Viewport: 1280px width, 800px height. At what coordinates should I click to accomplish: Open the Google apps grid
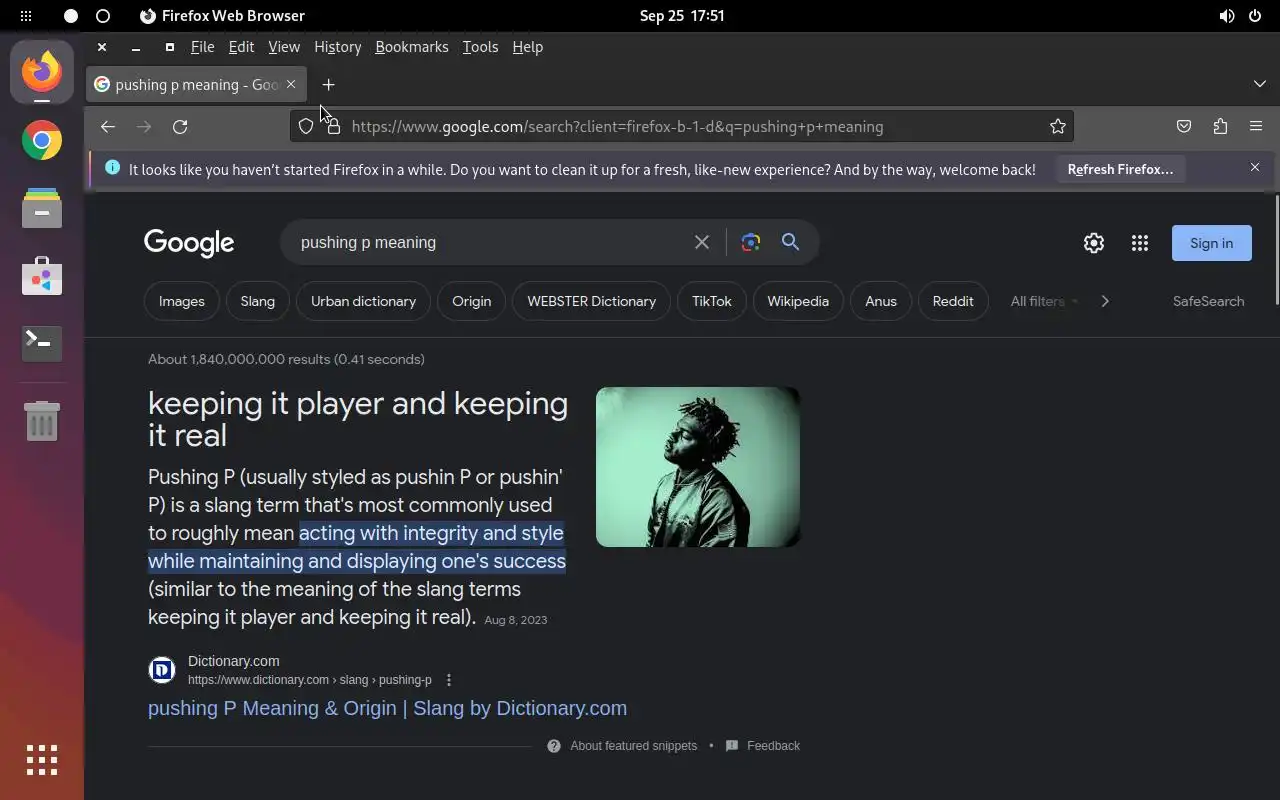tap(1140, 243)
